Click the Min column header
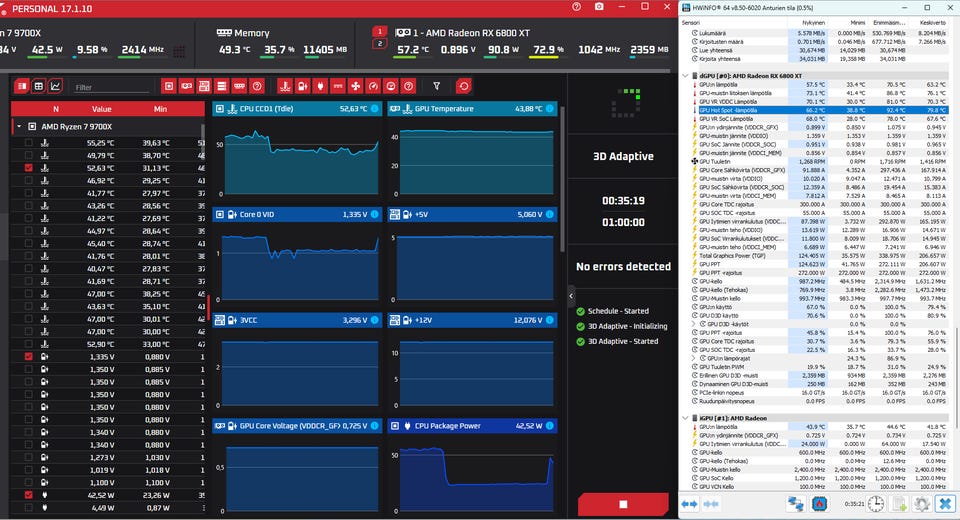This screenshot has width=960, height=520. 160,109
